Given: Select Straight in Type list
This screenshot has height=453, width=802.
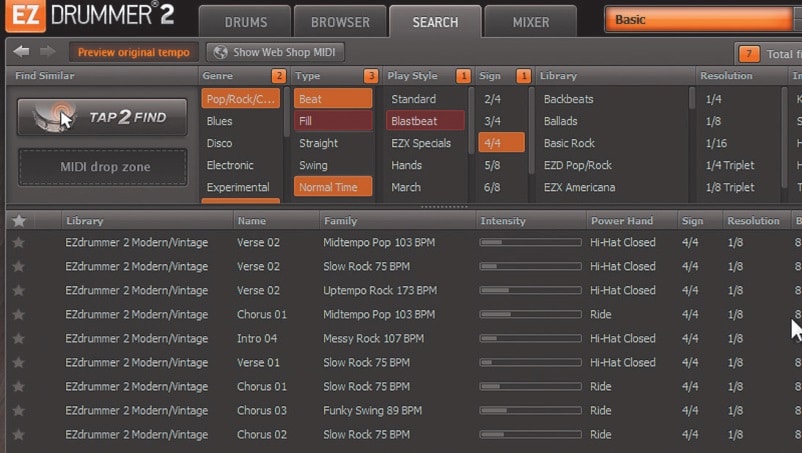Looking at the screenshot, I should [x=318, y=143].
